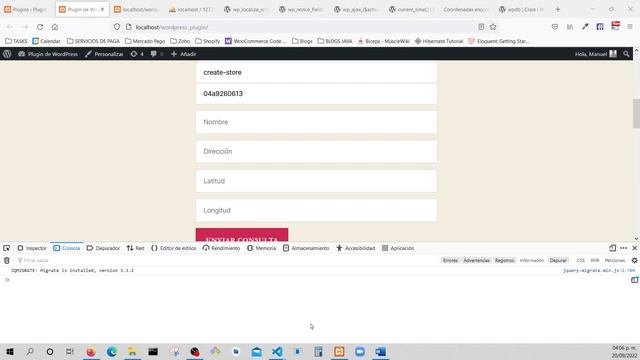Switch to the Red devtools tab
The height and width of the screenshot is (360, 640).
click(x=136, y=248)
